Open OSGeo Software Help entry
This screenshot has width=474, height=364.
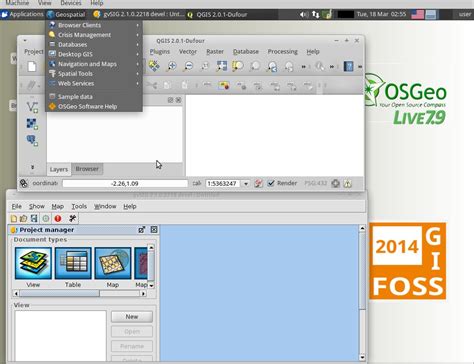[94, 107]
